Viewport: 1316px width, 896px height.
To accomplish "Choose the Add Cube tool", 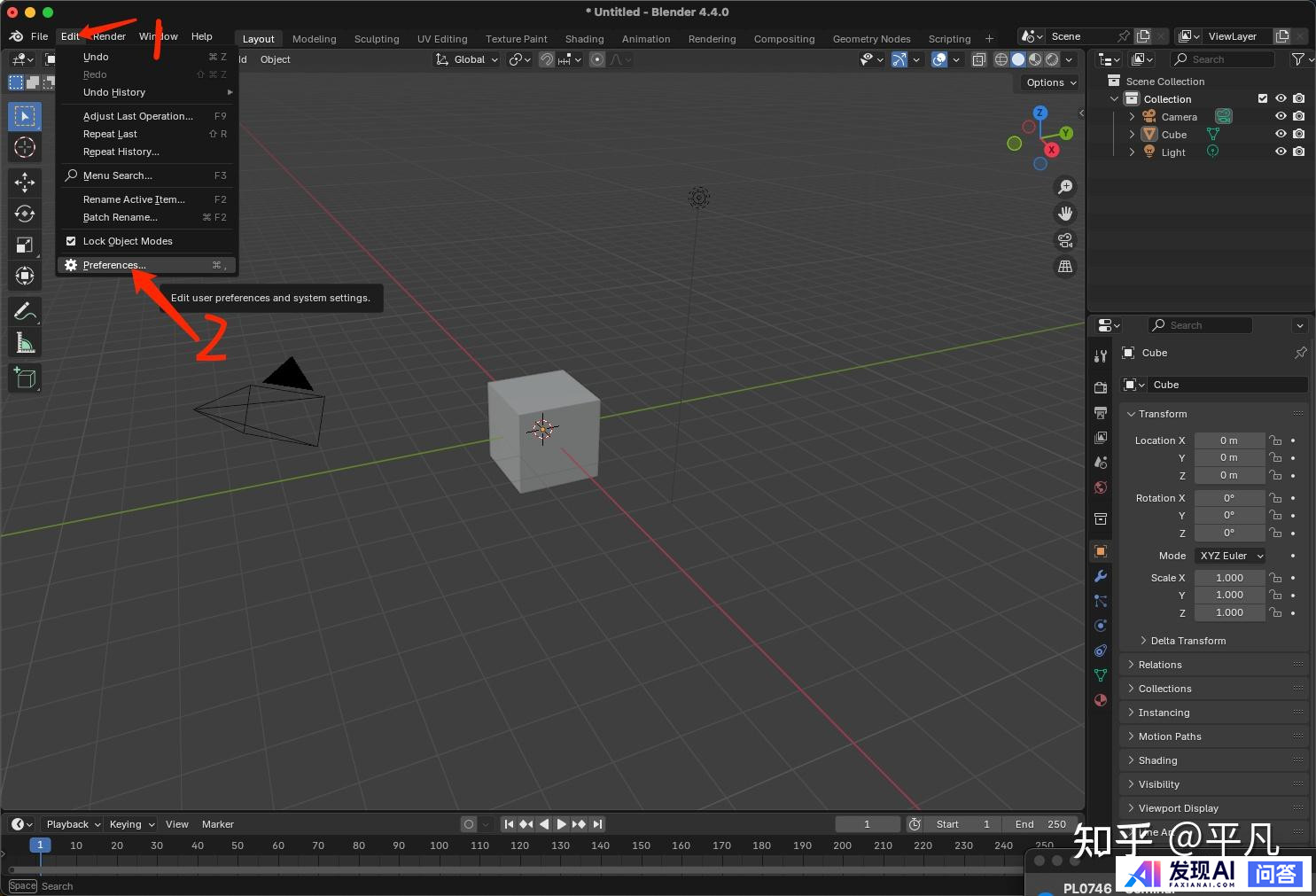I will pyautogui.click(x=25, y=378).
